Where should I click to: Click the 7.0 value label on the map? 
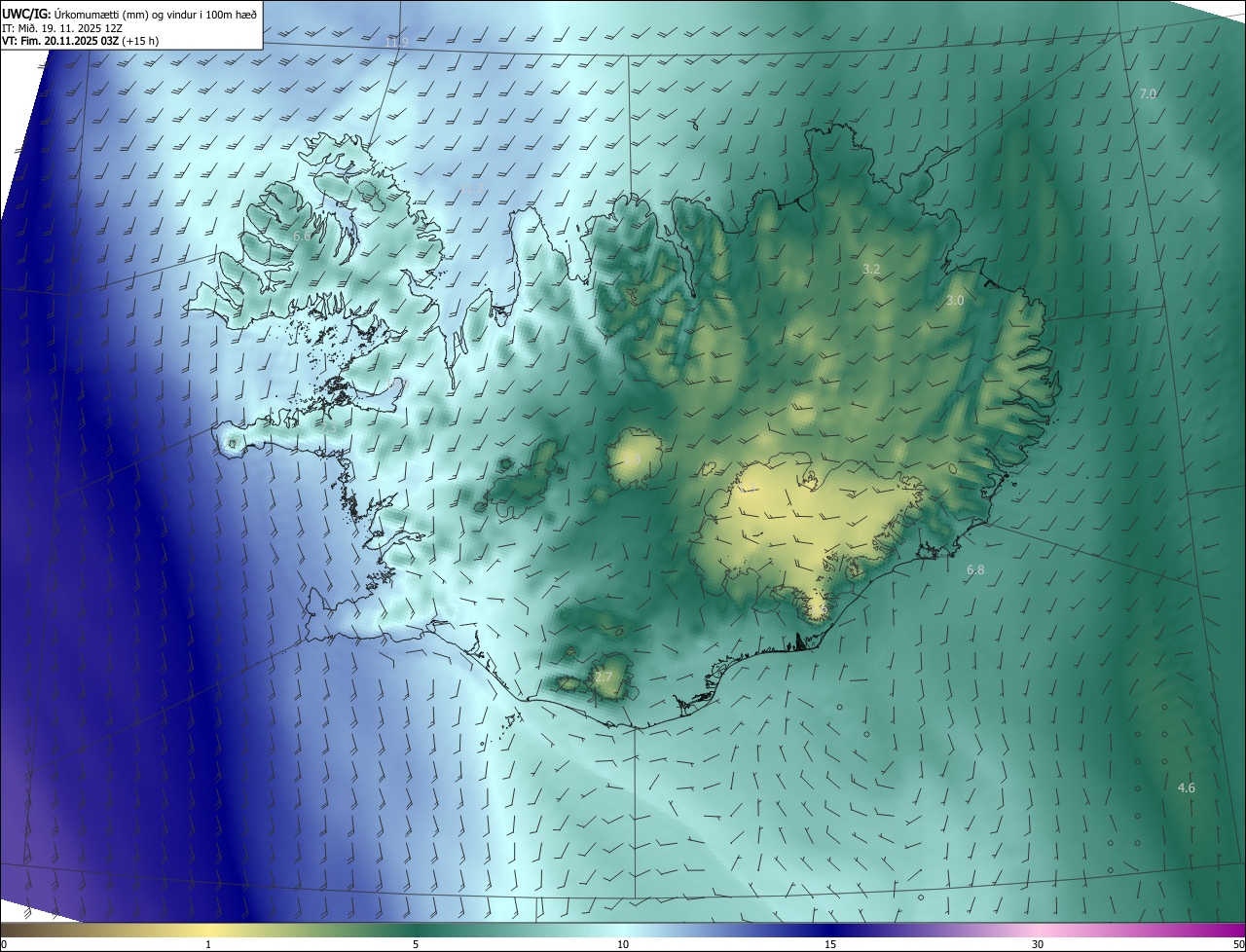click(1148, 93)
